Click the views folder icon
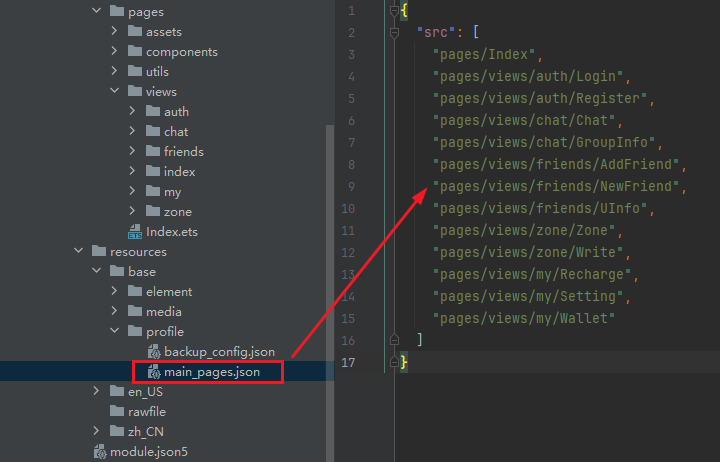 tap(135, 91)
